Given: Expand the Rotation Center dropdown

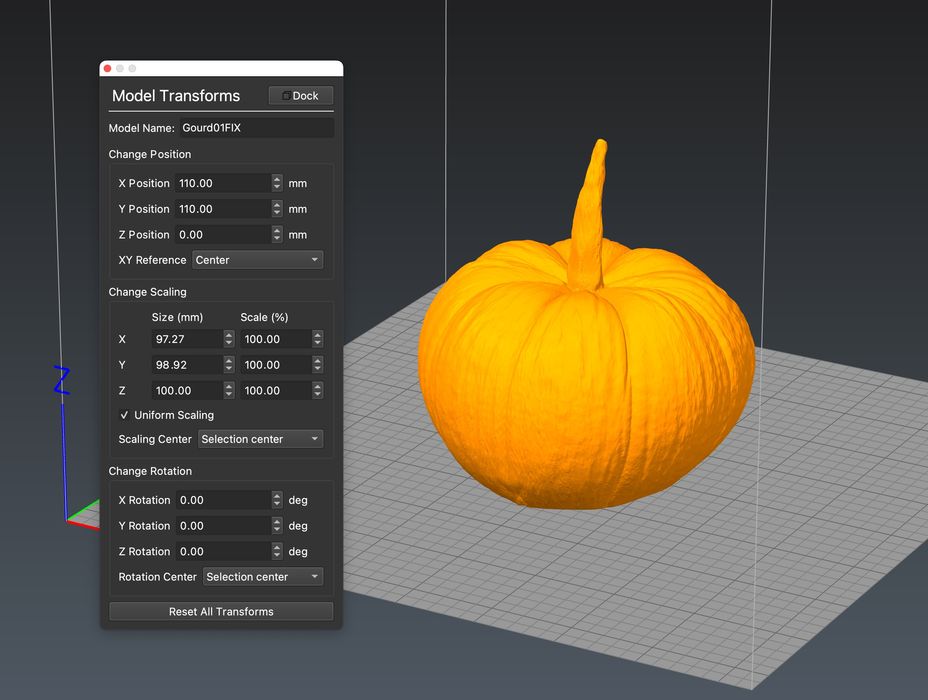Looking at the screenshot, I should [x=263, y=577].
